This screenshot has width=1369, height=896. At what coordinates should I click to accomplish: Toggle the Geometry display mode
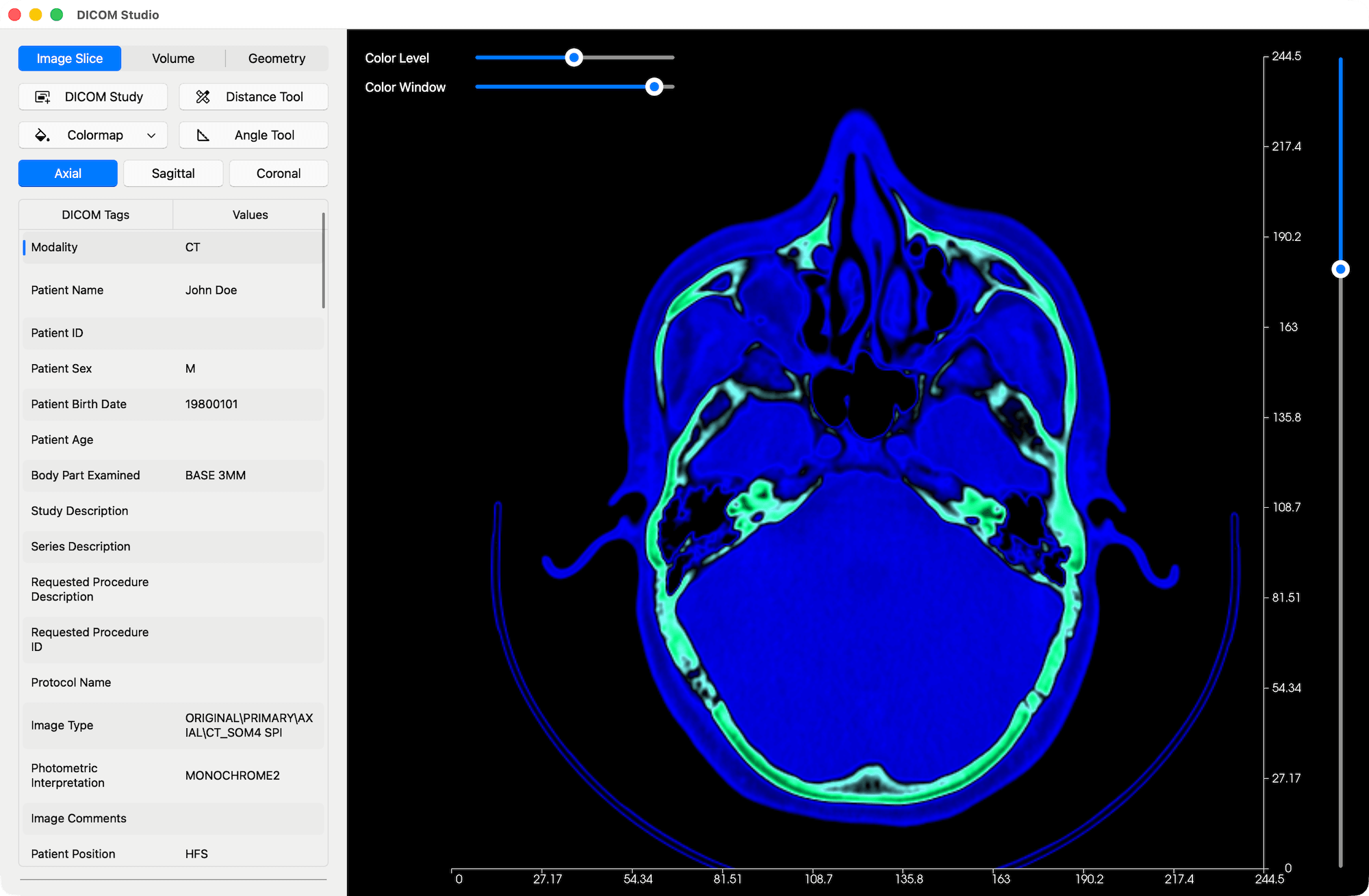pos(277,58)
